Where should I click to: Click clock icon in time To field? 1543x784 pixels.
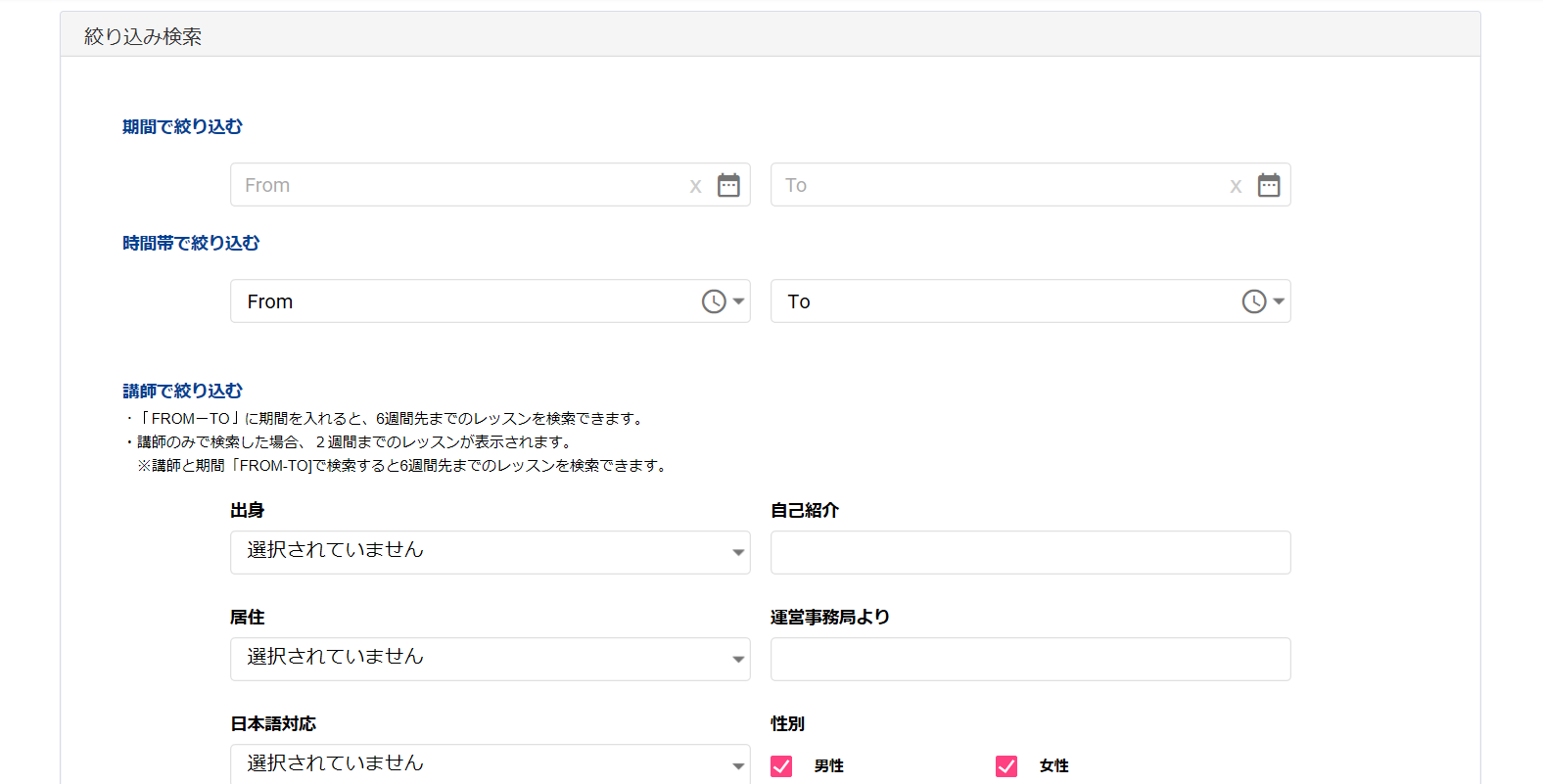[x=1254, y=301]
